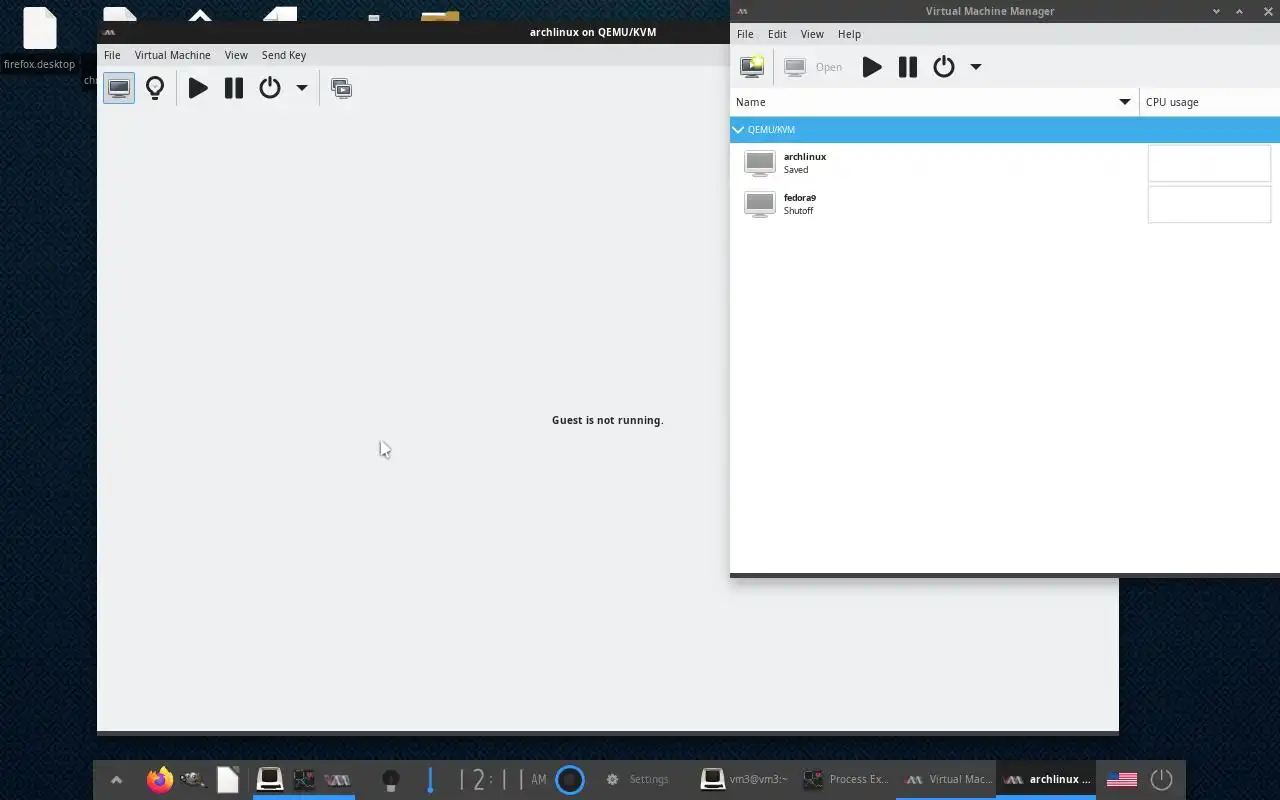Screen dimensions: 1280x800
Task: Open File menu in archlinux window
Action: pyautogui.click(x=112, y=55)
